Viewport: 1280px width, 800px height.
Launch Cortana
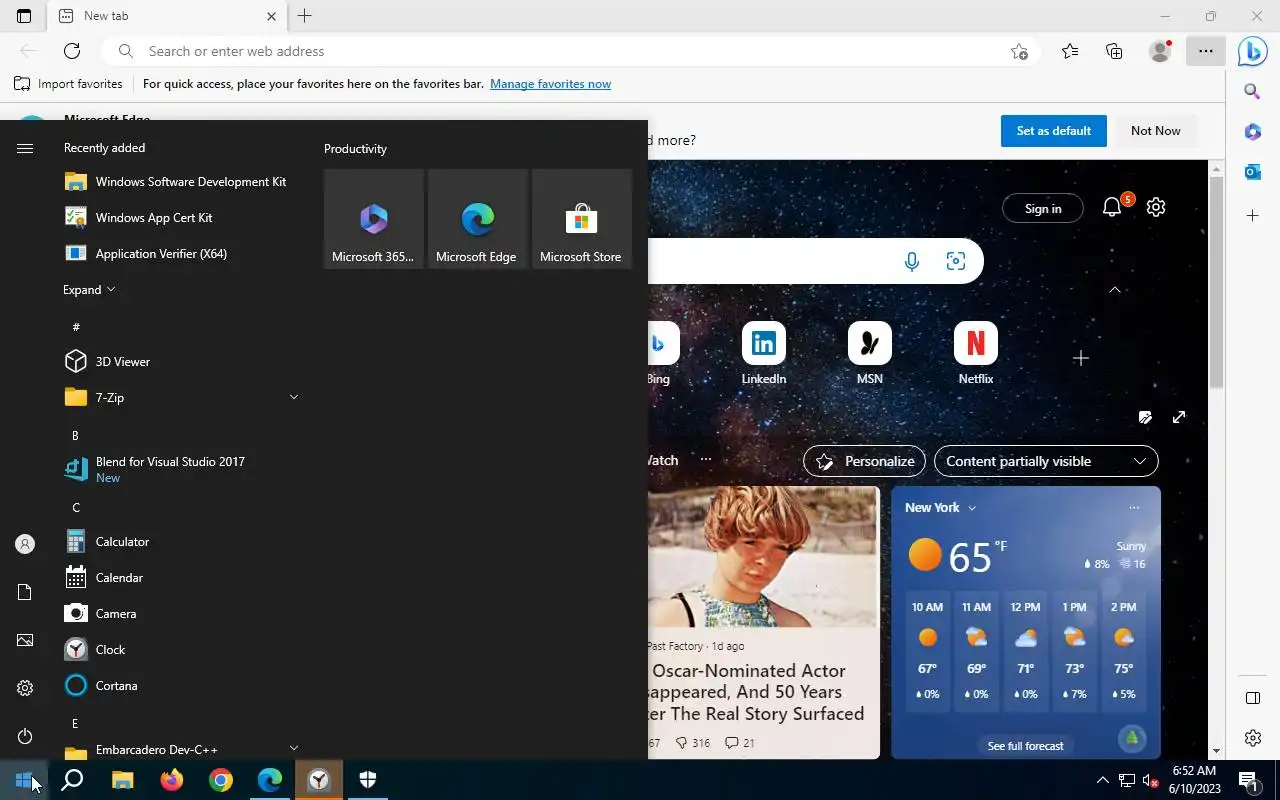click(x=182, y=686)
